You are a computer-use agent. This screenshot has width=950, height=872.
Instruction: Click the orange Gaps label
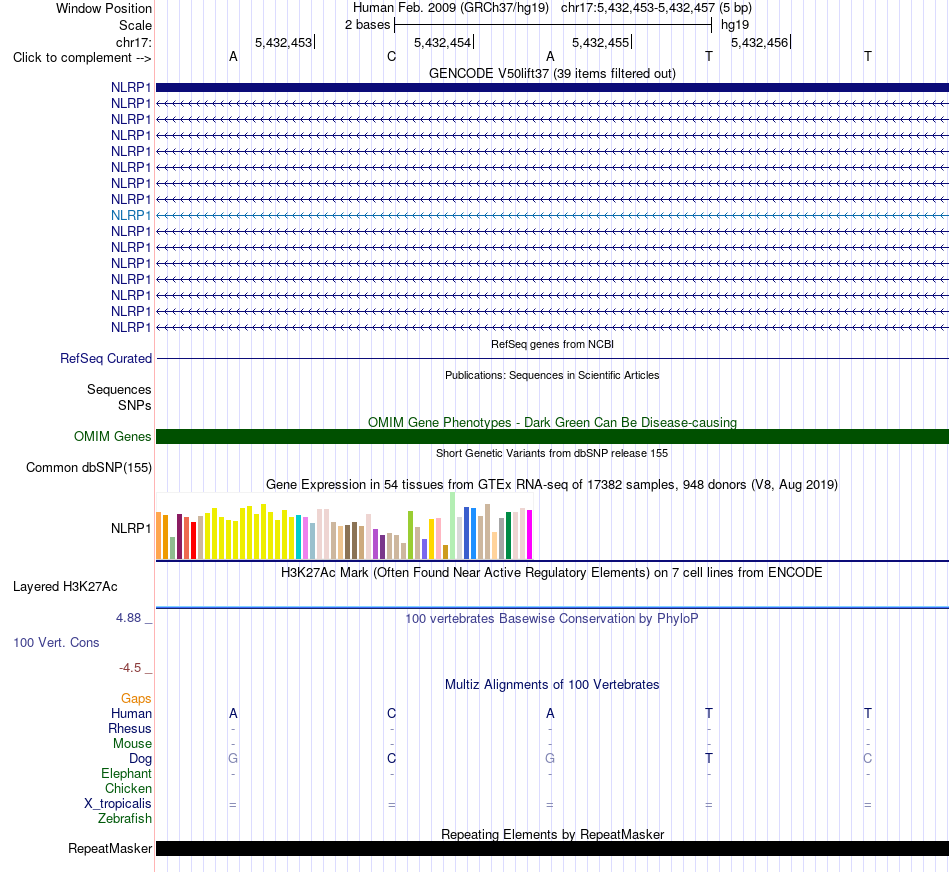[136, 699]
